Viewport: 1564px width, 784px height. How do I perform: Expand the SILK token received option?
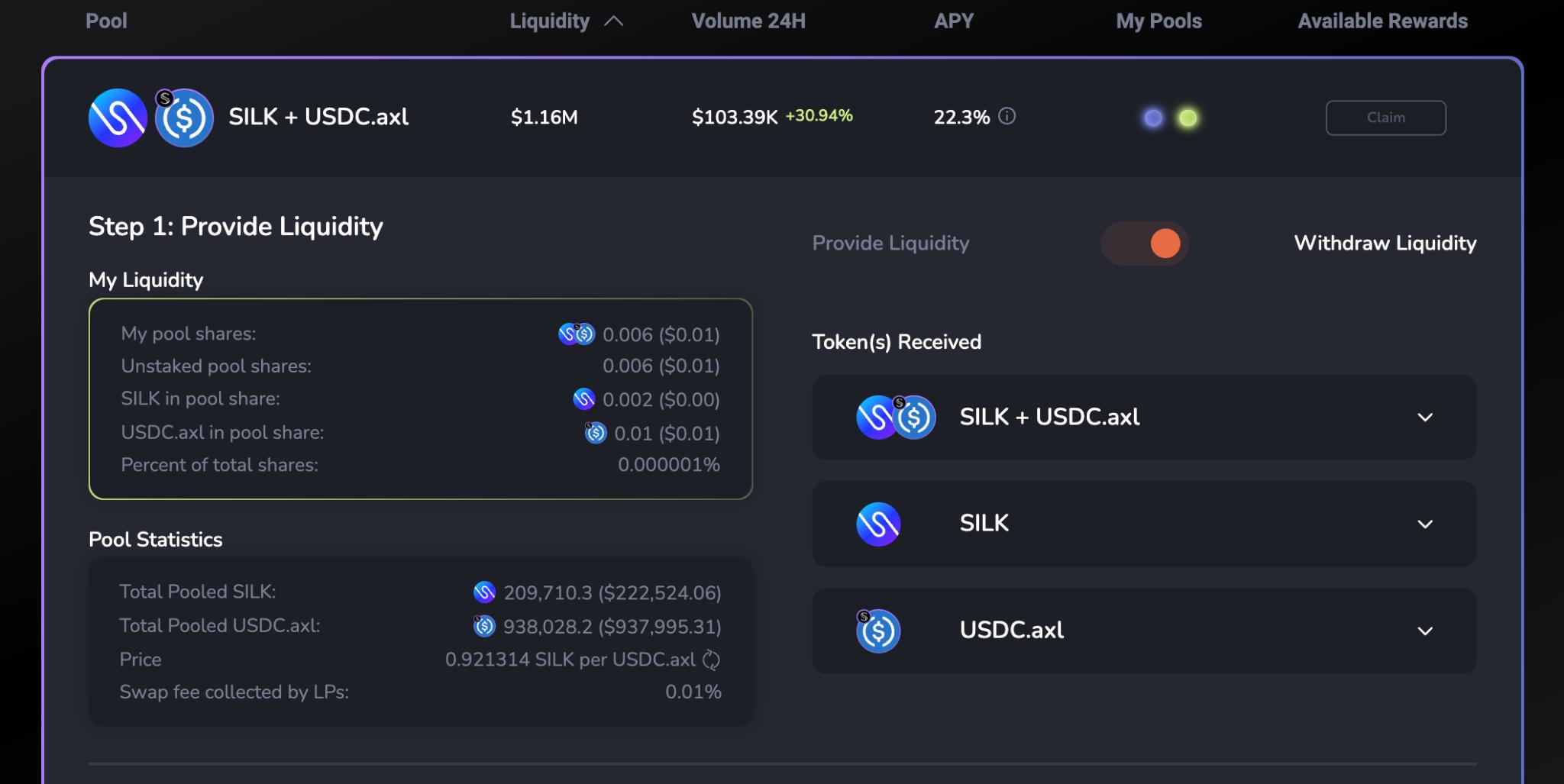pos(1424,524)
